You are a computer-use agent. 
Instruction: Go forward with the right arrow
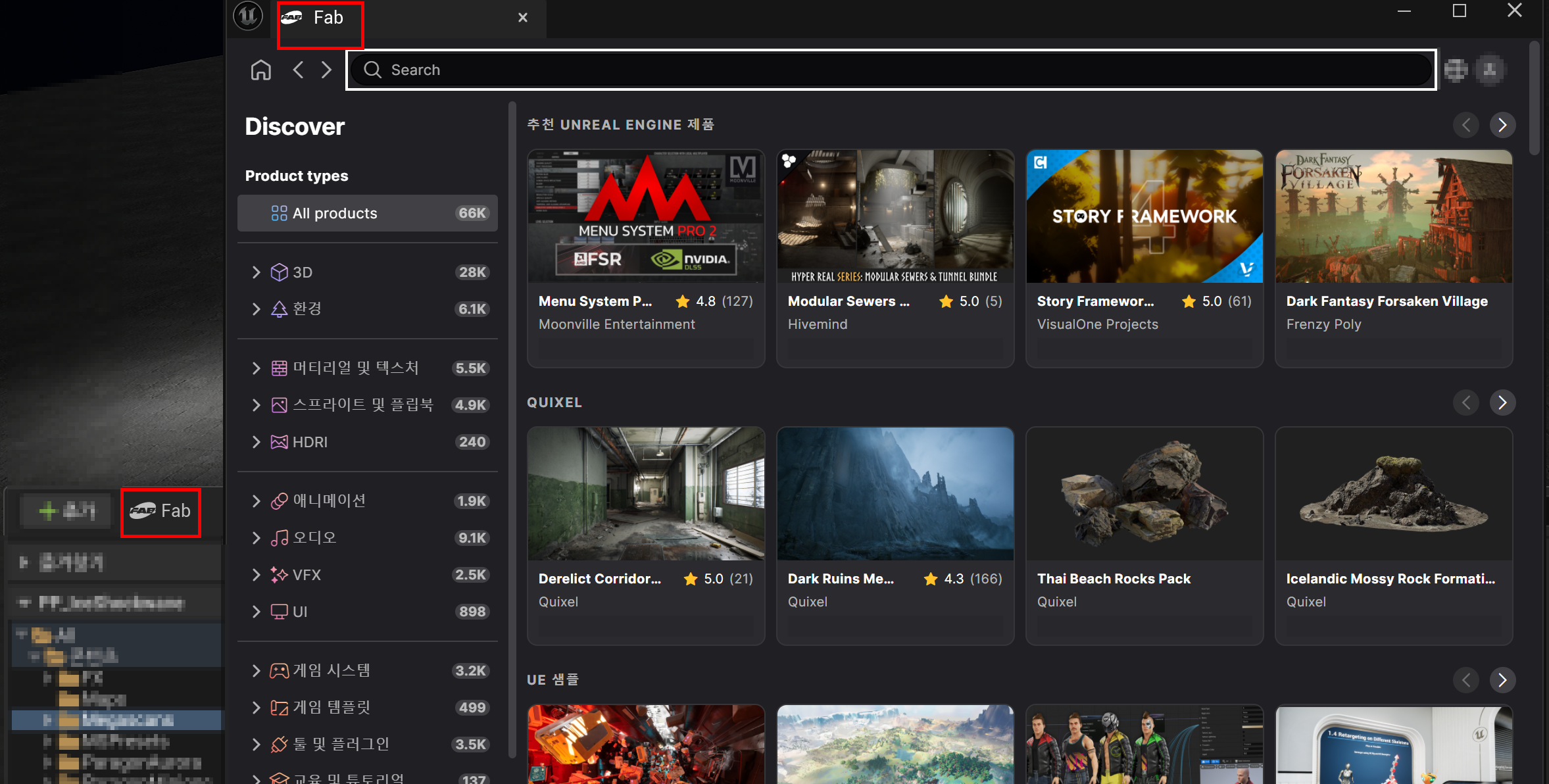(x=326, y=70)
